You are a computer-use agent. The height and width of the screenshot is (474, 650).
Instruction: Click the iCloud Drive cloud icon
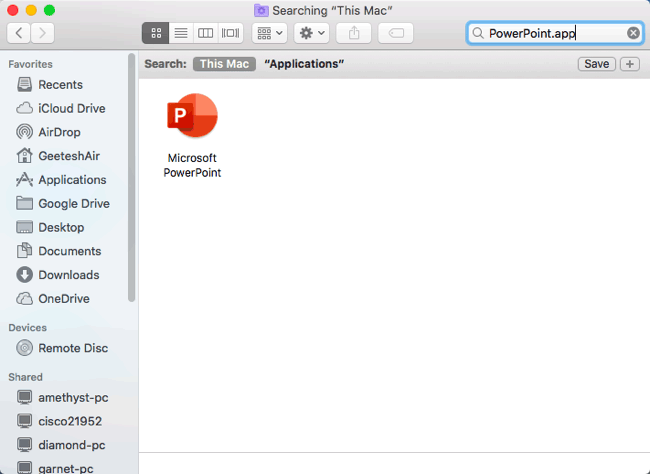tap(24, 108)
